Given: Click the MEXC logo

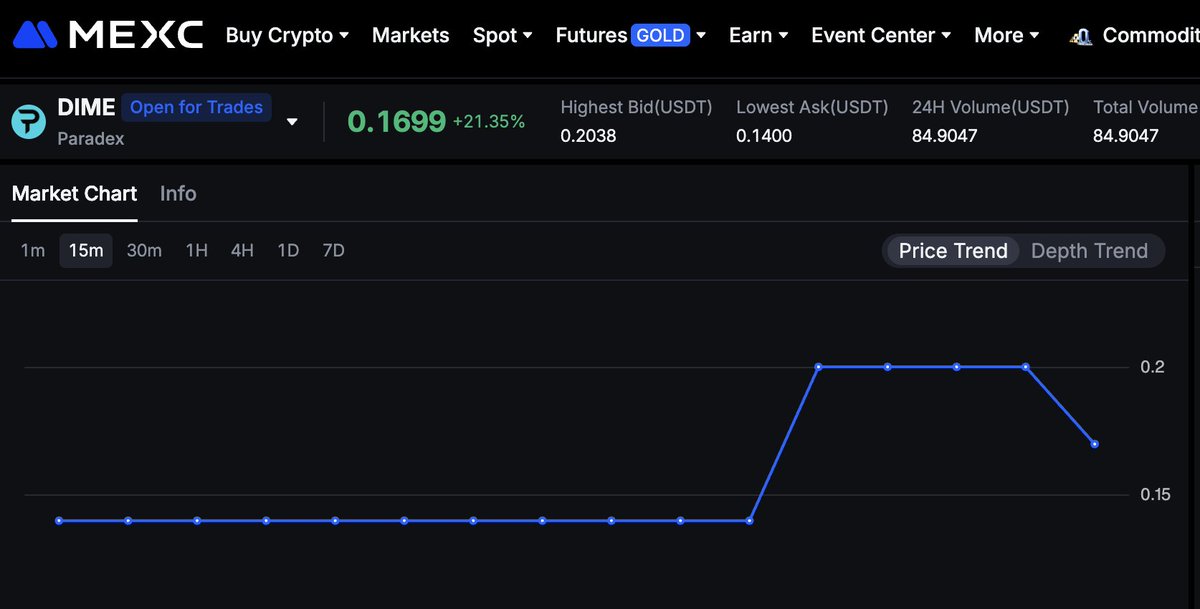Looking at the screenshot, I should [x=108, y=35].
